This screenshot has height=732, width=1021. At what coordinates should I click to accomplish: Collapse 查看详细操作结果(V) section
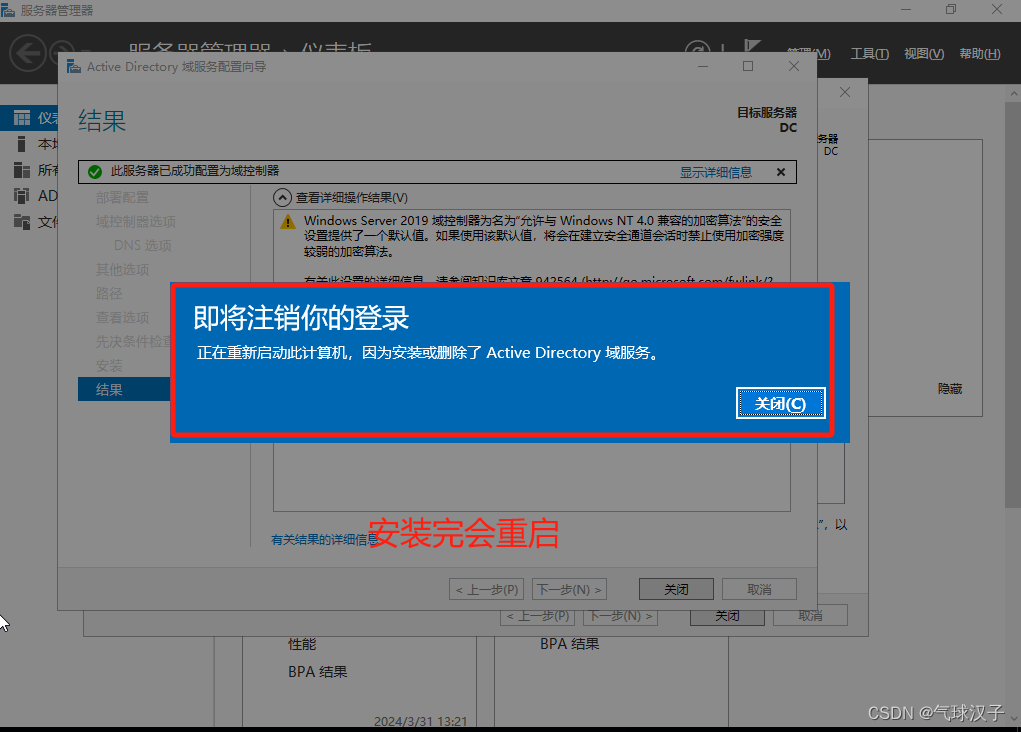coord(282,197)
